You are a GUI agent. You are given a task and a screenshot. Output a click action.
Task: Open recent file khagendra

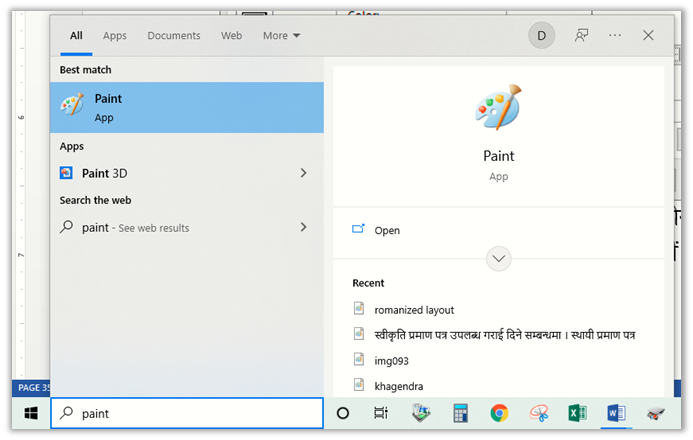pyautogui.click(x=399, y=387)
